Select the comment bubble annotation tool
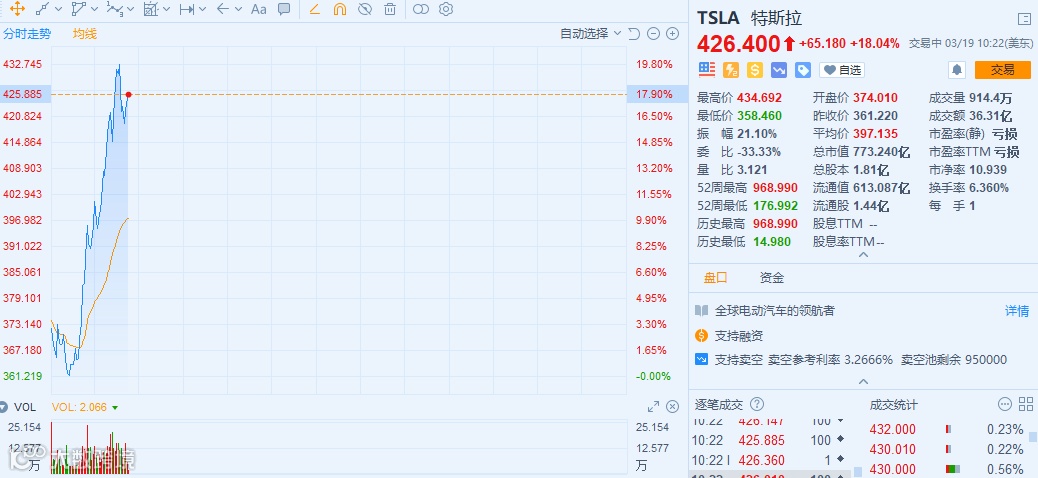 tap(284, 9)
